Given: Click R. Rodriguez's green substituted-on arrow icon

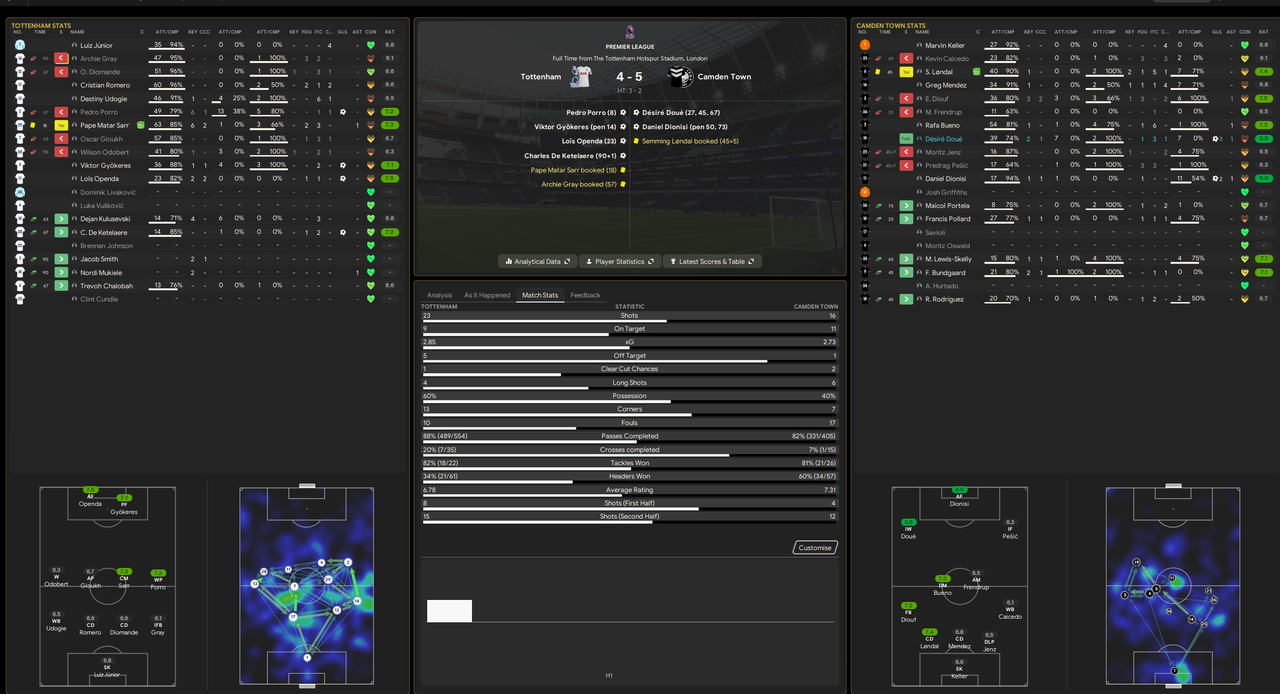Looking at the screenshot, I should point(906,299).
